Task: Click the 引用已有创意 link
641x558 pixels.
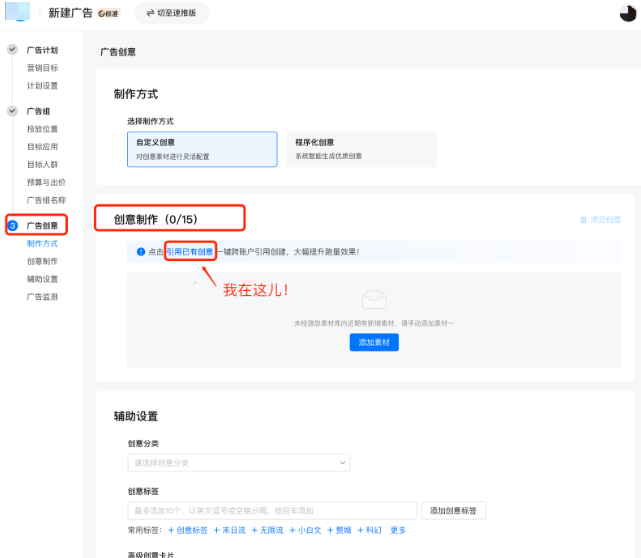Action: pyautogui.click(x=190, y=252)
